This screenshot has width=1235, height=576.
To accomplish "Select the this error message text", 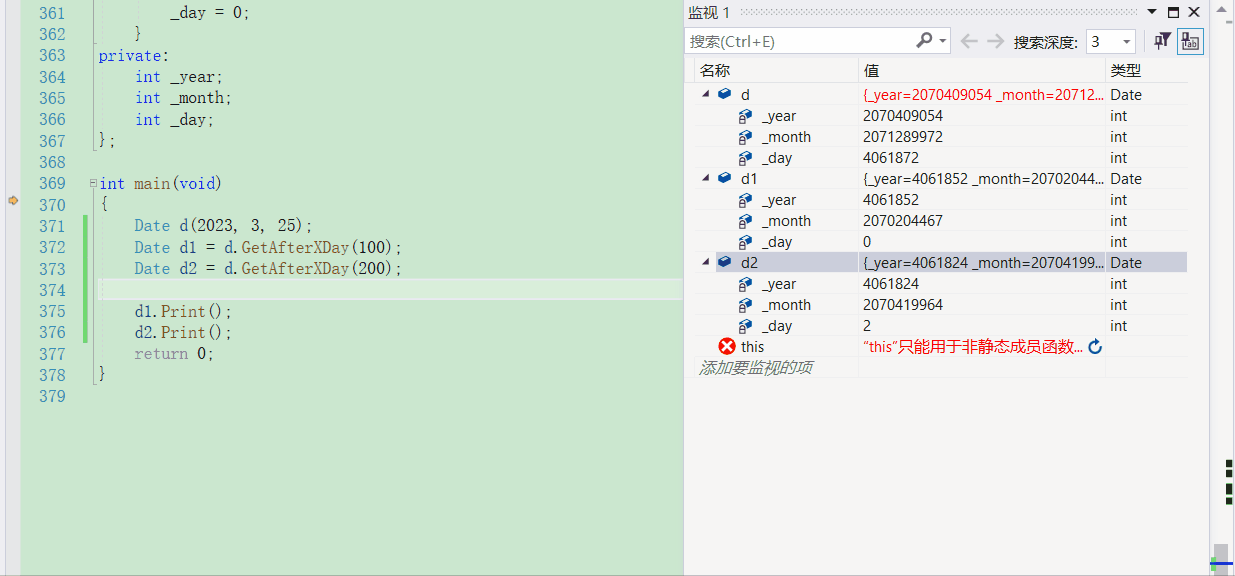I will 972,346.
